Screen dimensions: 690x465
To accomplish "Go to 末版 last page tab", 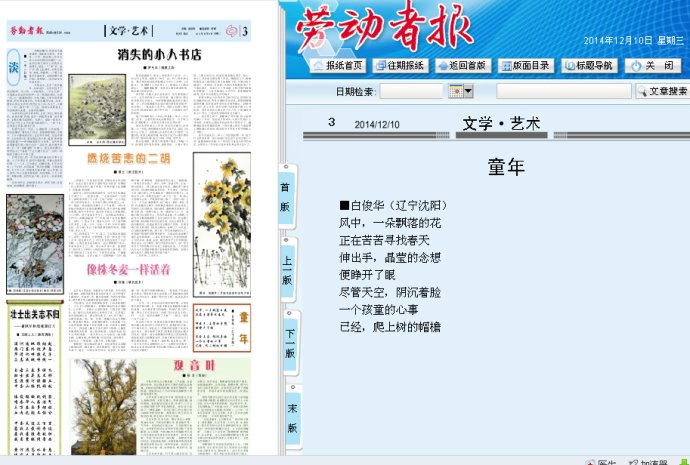I will pyautogui.click(x=293, y=417).
